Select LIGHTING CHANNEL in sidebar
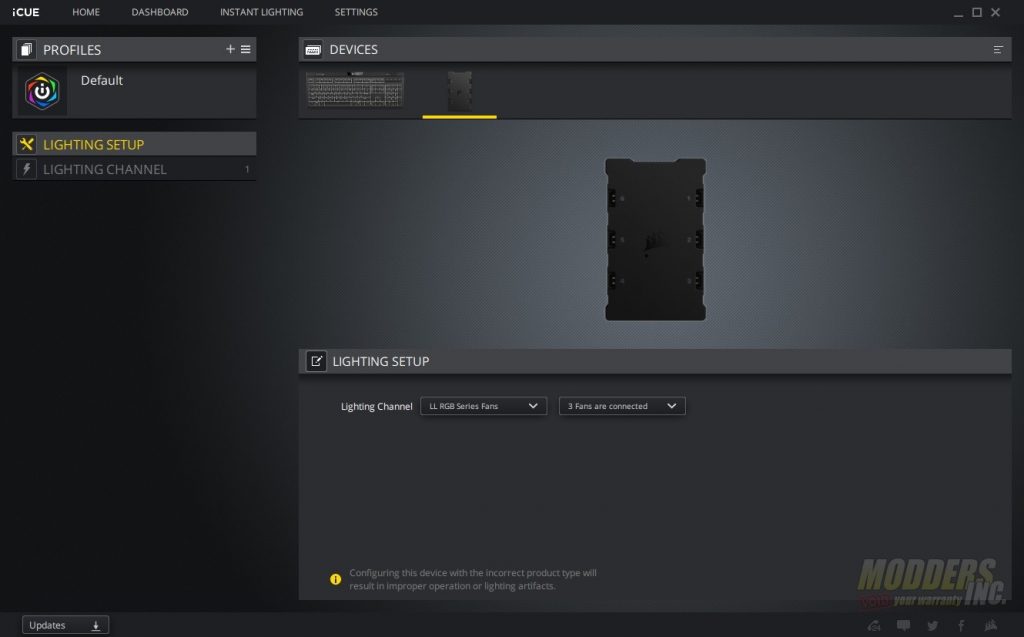 (x=135, y=169)
